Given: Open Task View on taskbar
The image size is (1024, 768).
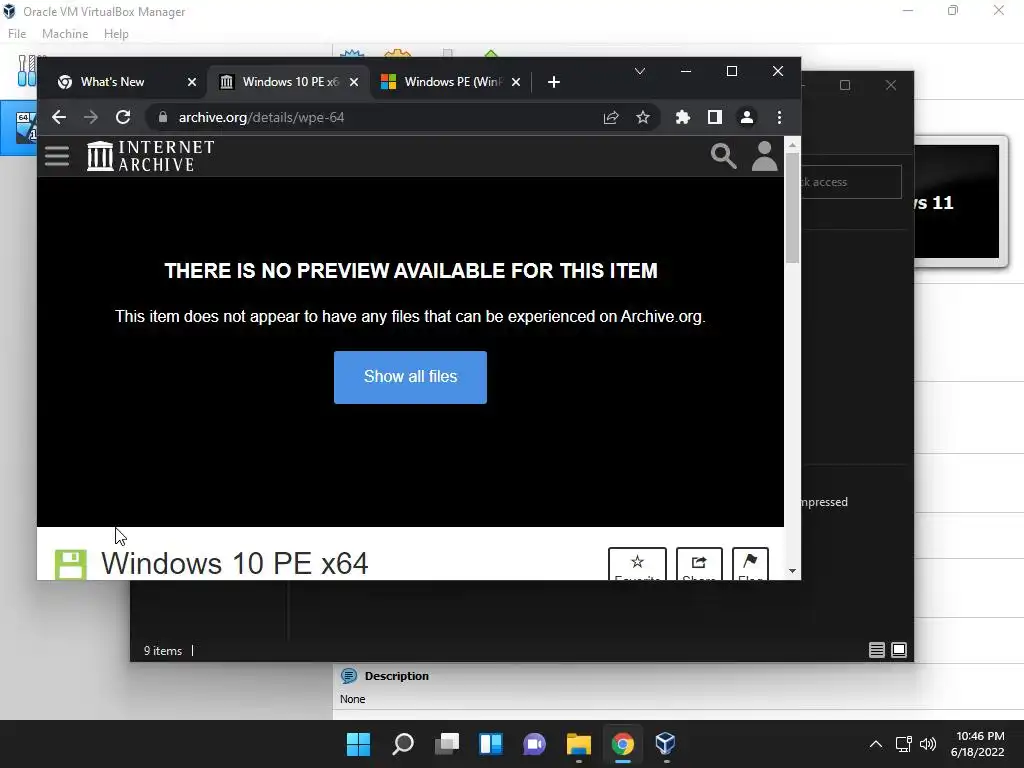Looking at the screenshot, I should tap(447, 744).
